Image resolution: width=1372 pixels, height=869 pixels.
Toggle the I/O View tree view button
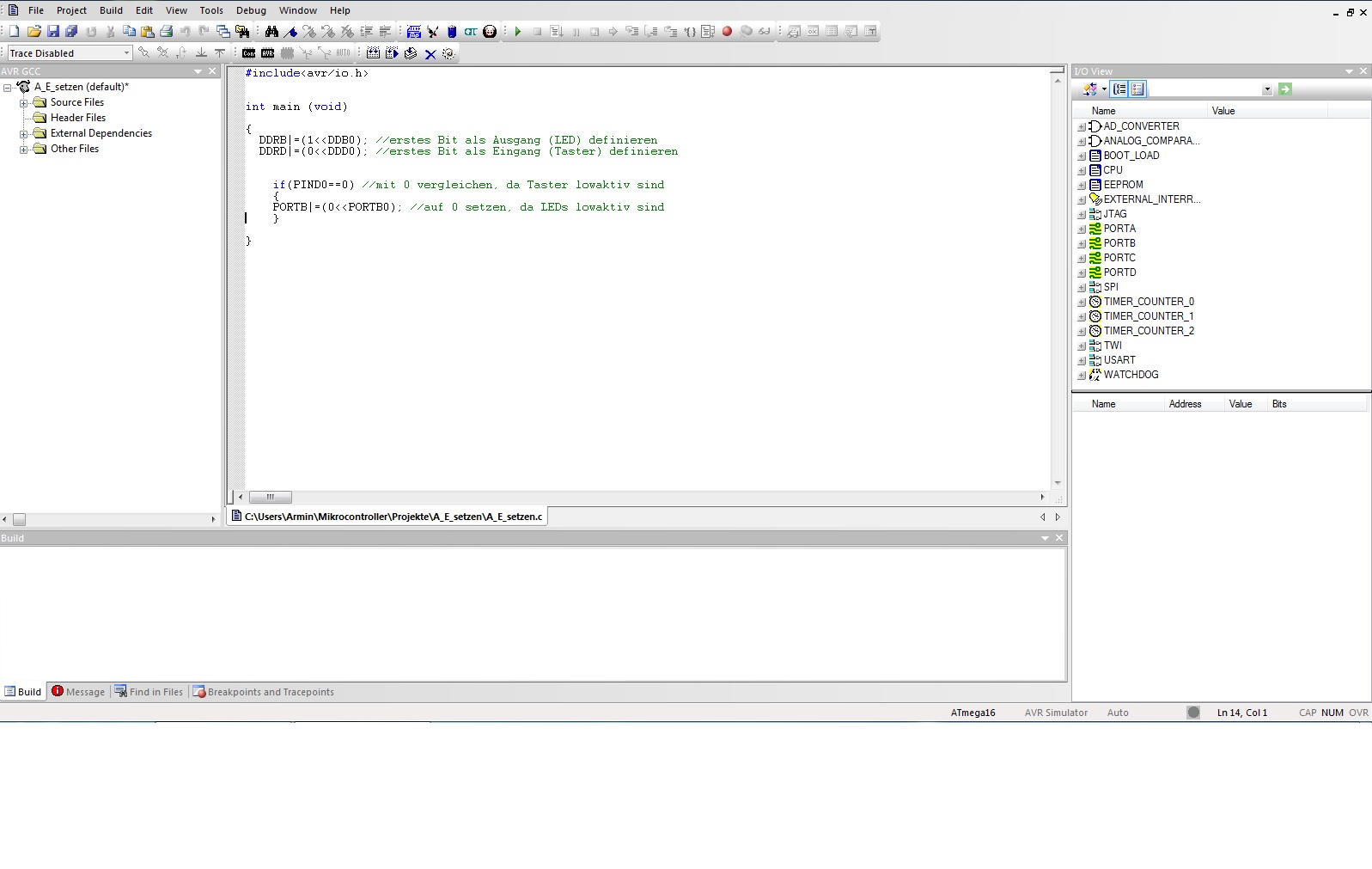click(1119, 89)
